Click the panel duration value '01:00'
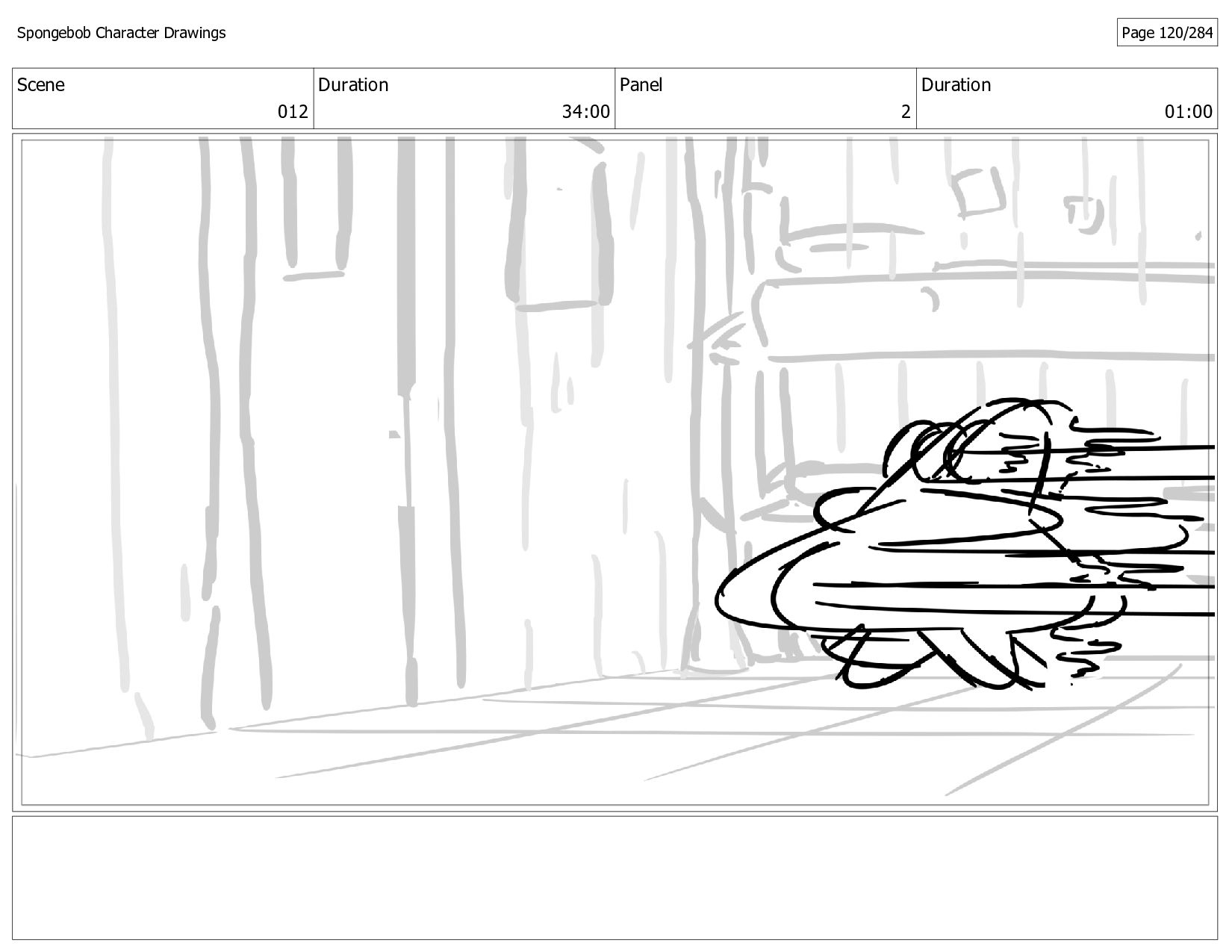1232x952 pixels. coord(1189,112)
